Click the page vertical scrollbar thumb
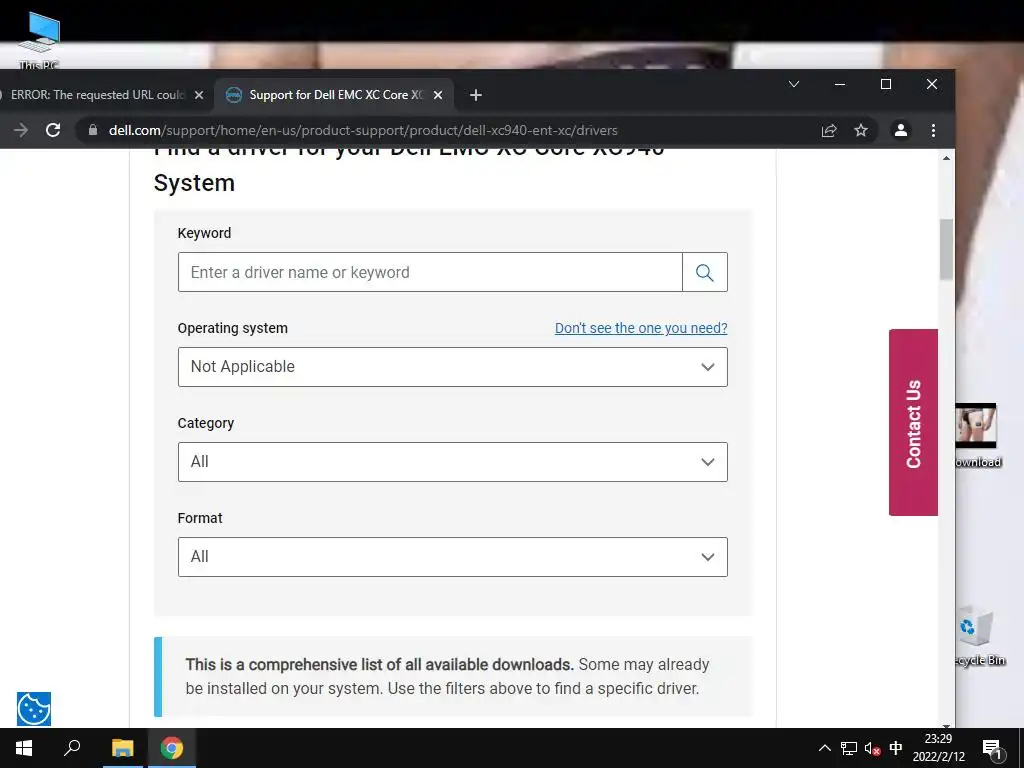The image size is (1024, 768). tap(946, 249)
